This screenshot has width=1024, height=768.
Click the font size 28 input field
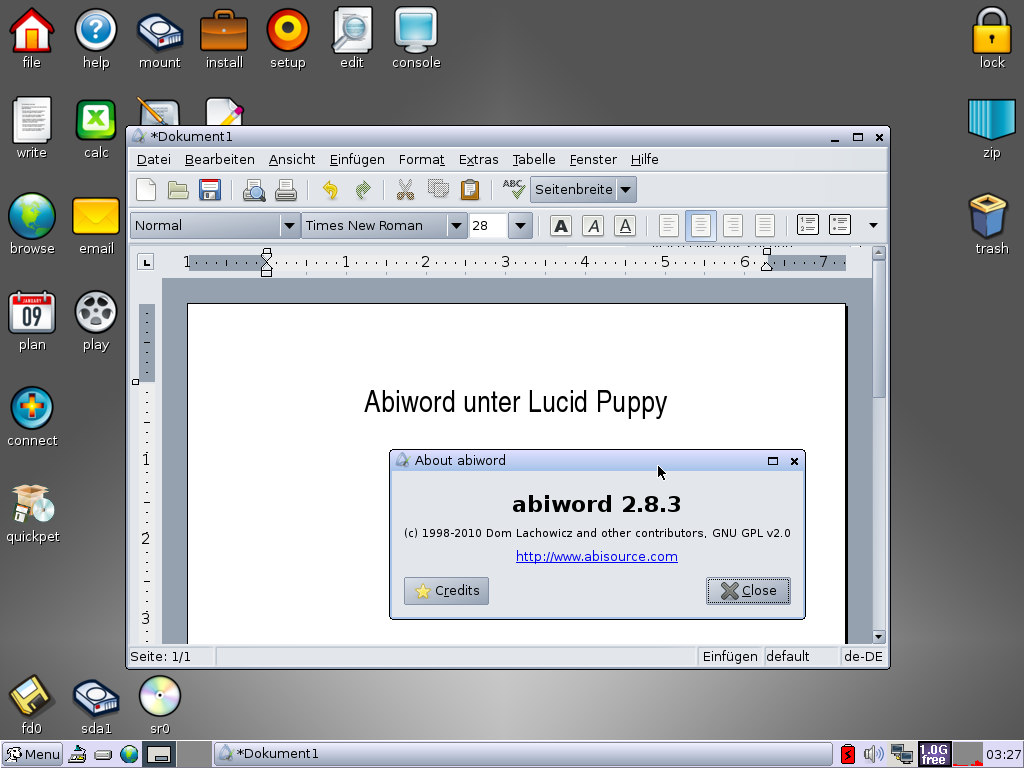click(488, 226)
